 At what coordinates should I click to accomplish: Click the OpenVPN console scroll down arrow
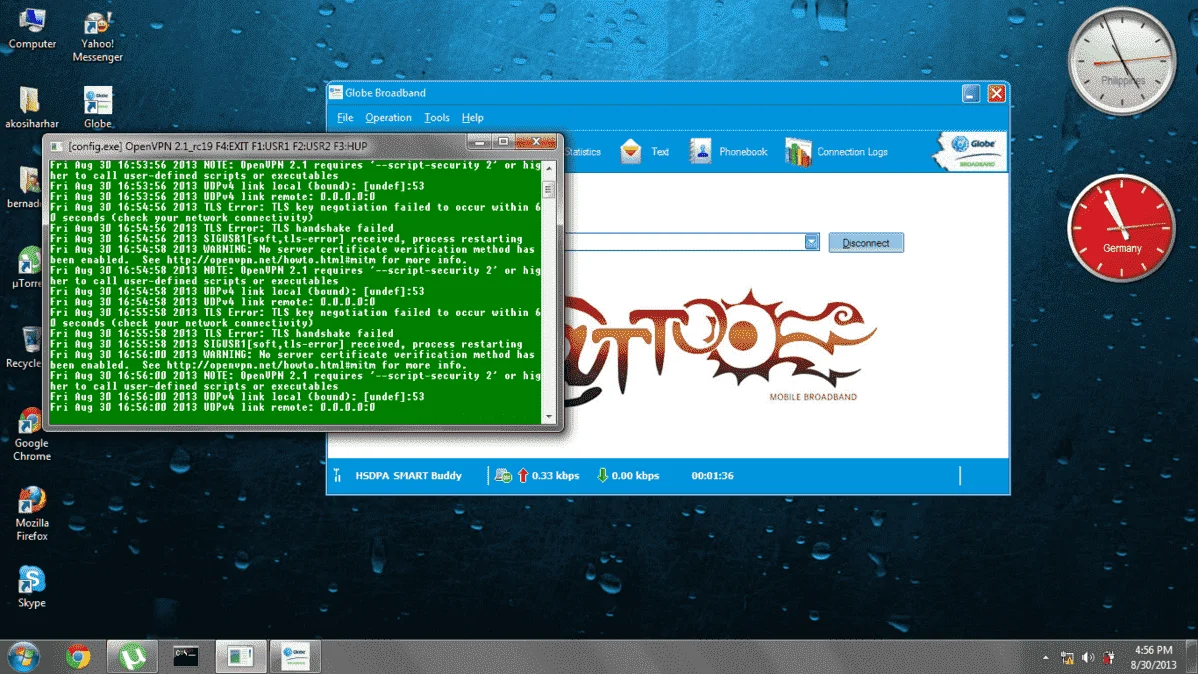pos(549,416)
